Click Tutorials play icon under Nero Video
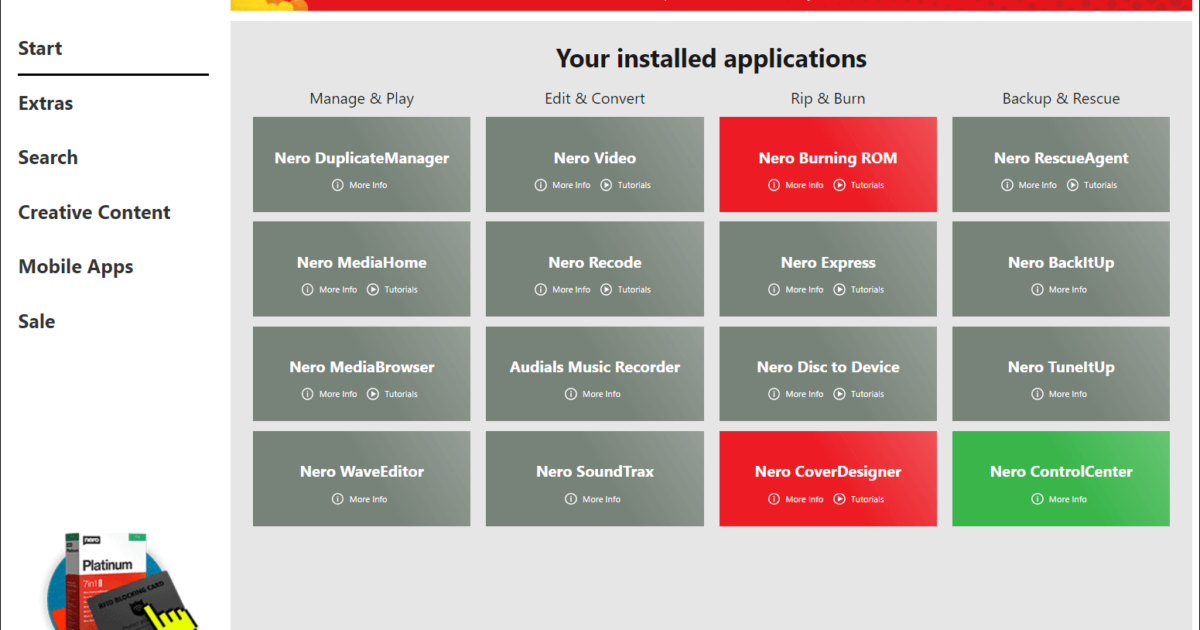The height and width of the screenshot is (630, 1200). click(606, 185)
